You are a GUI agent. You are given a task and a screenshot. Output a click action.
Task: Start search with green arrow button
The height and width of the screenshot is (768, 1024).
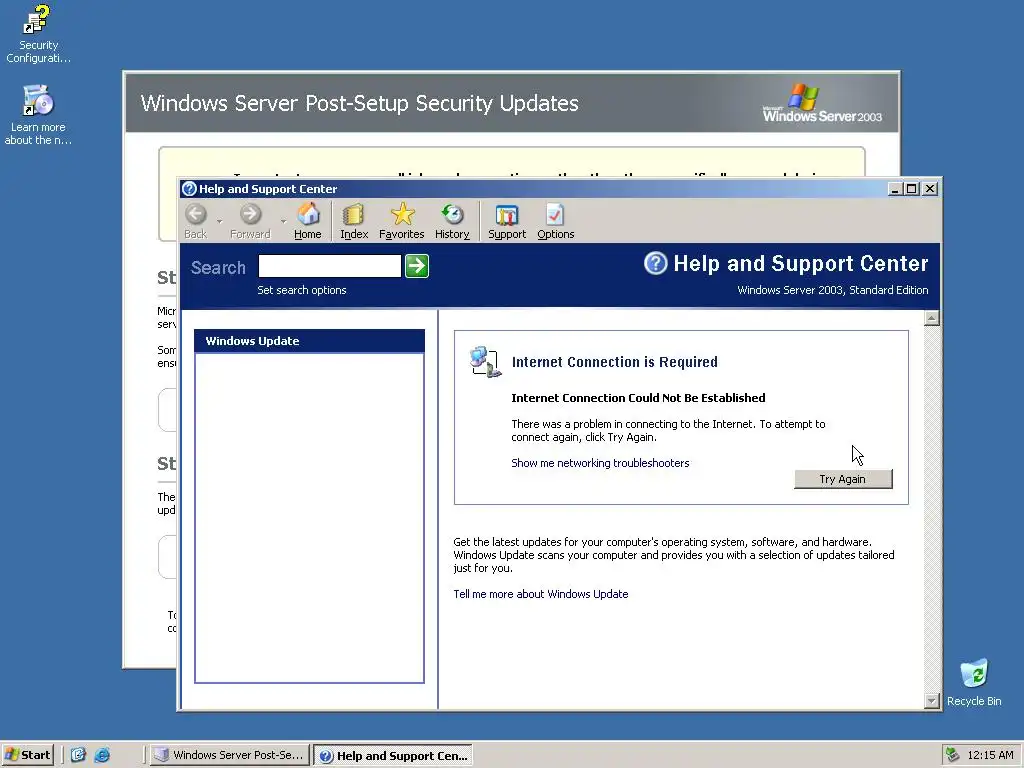click(x=417, y=266)
